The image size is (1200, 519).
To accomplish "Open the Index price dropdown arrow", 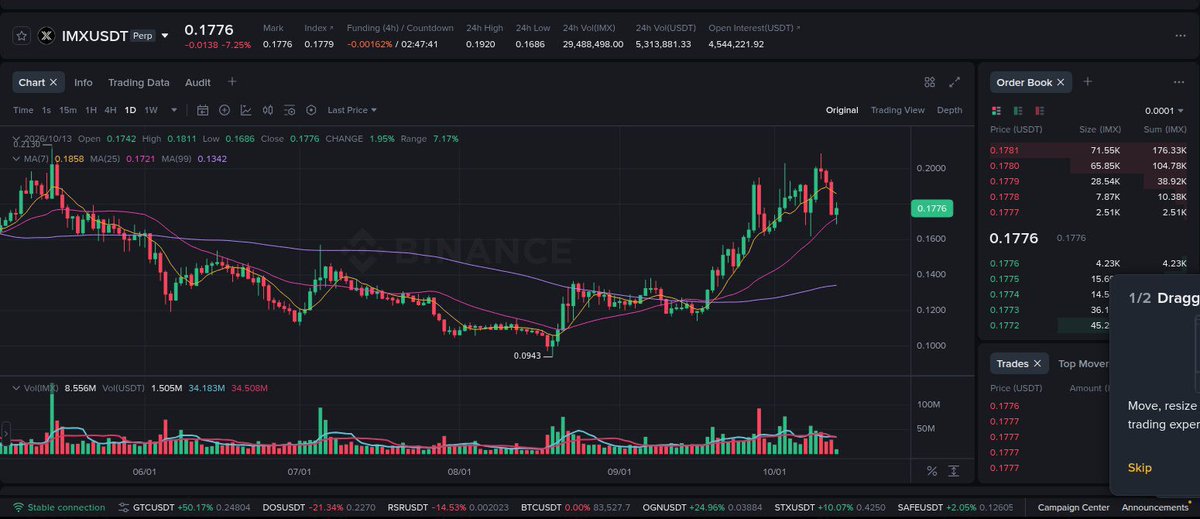I will point(332,28).
